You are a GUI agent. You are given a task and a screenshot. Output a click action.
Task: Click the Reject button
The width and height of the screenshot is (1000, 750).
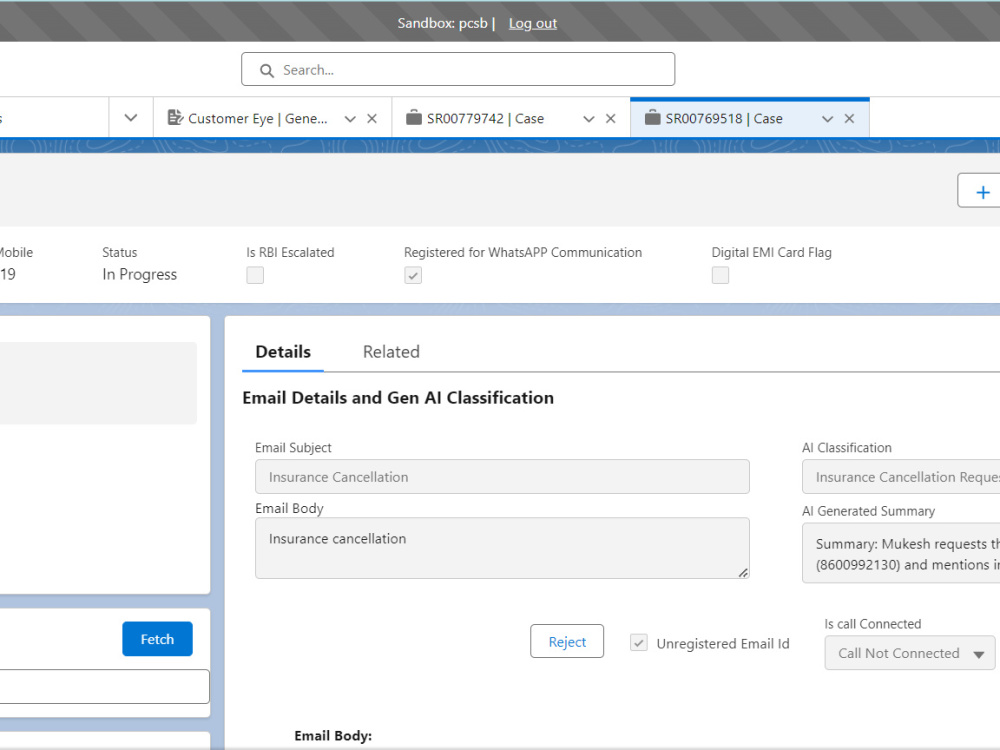pos(567,642)
